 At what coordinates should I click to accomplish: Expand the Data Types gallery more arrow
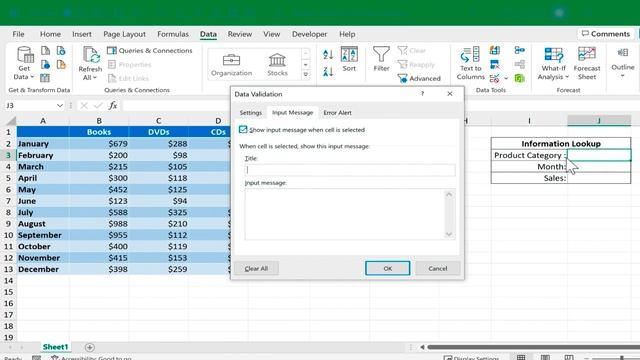tap(306, 75)
